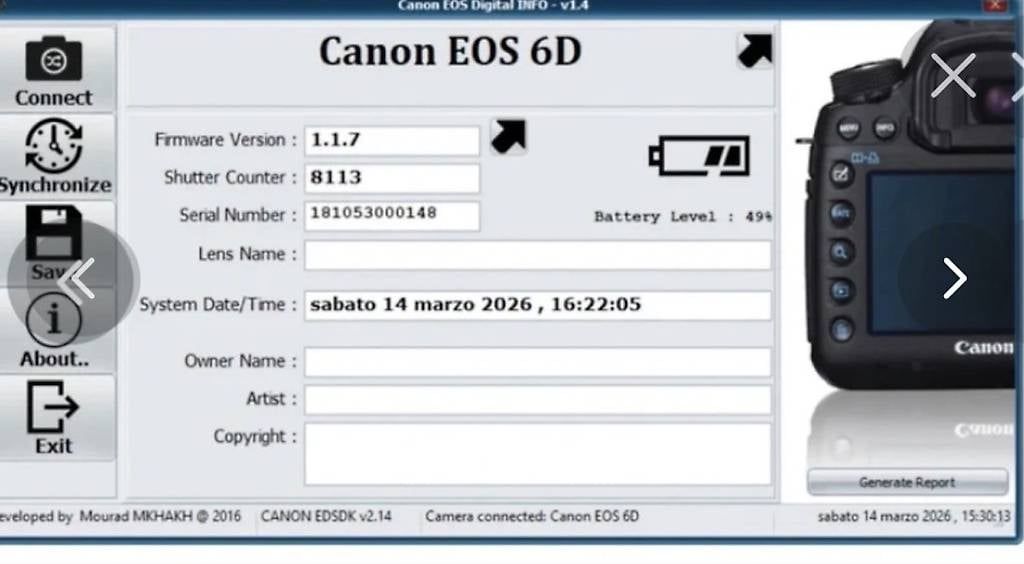Click the About info icon
1024x564 pixels.
tap(54, 320)
